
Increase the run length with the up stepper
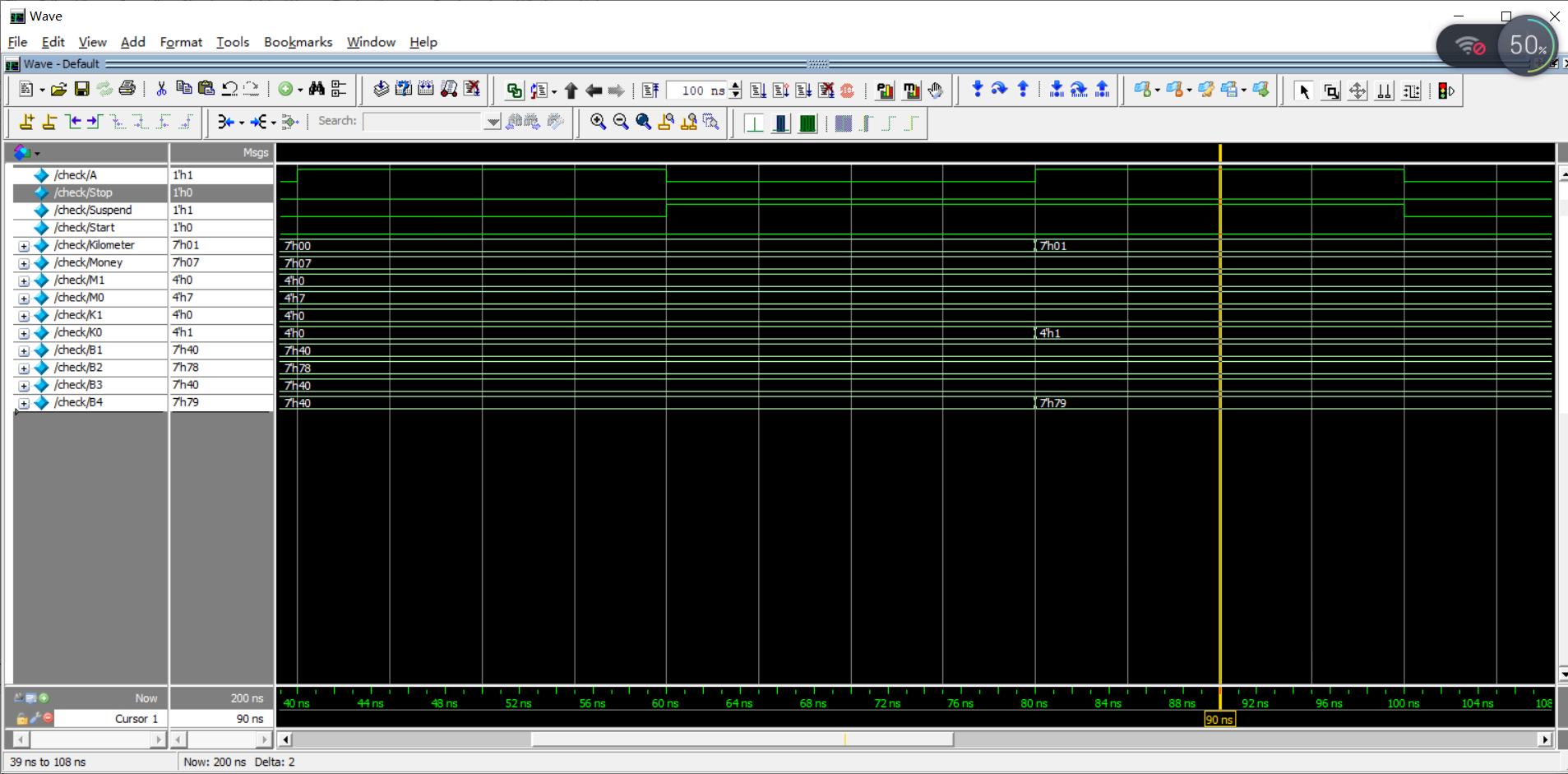coord(735,86)
